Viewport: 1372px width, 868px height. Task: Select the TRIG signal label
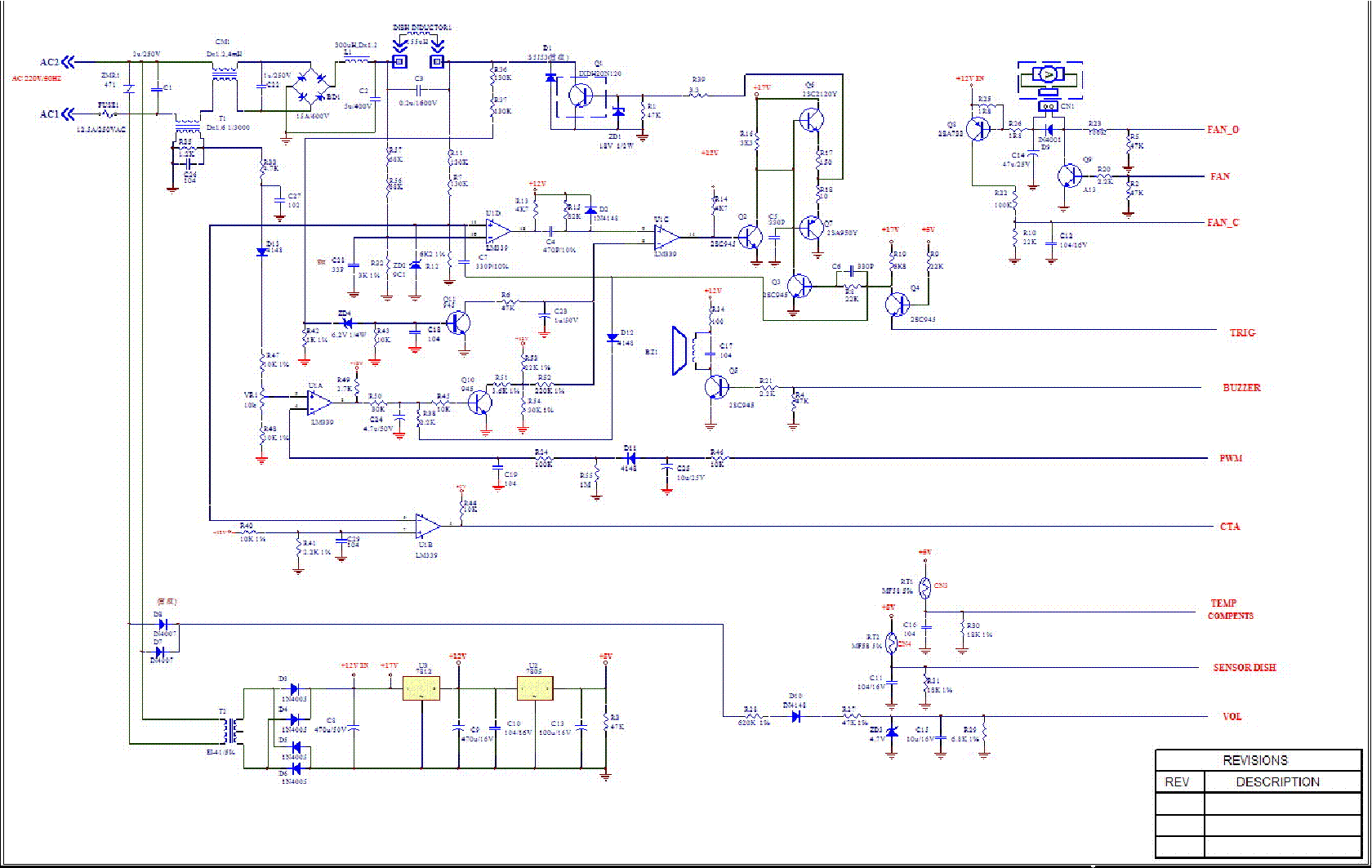1243,333
